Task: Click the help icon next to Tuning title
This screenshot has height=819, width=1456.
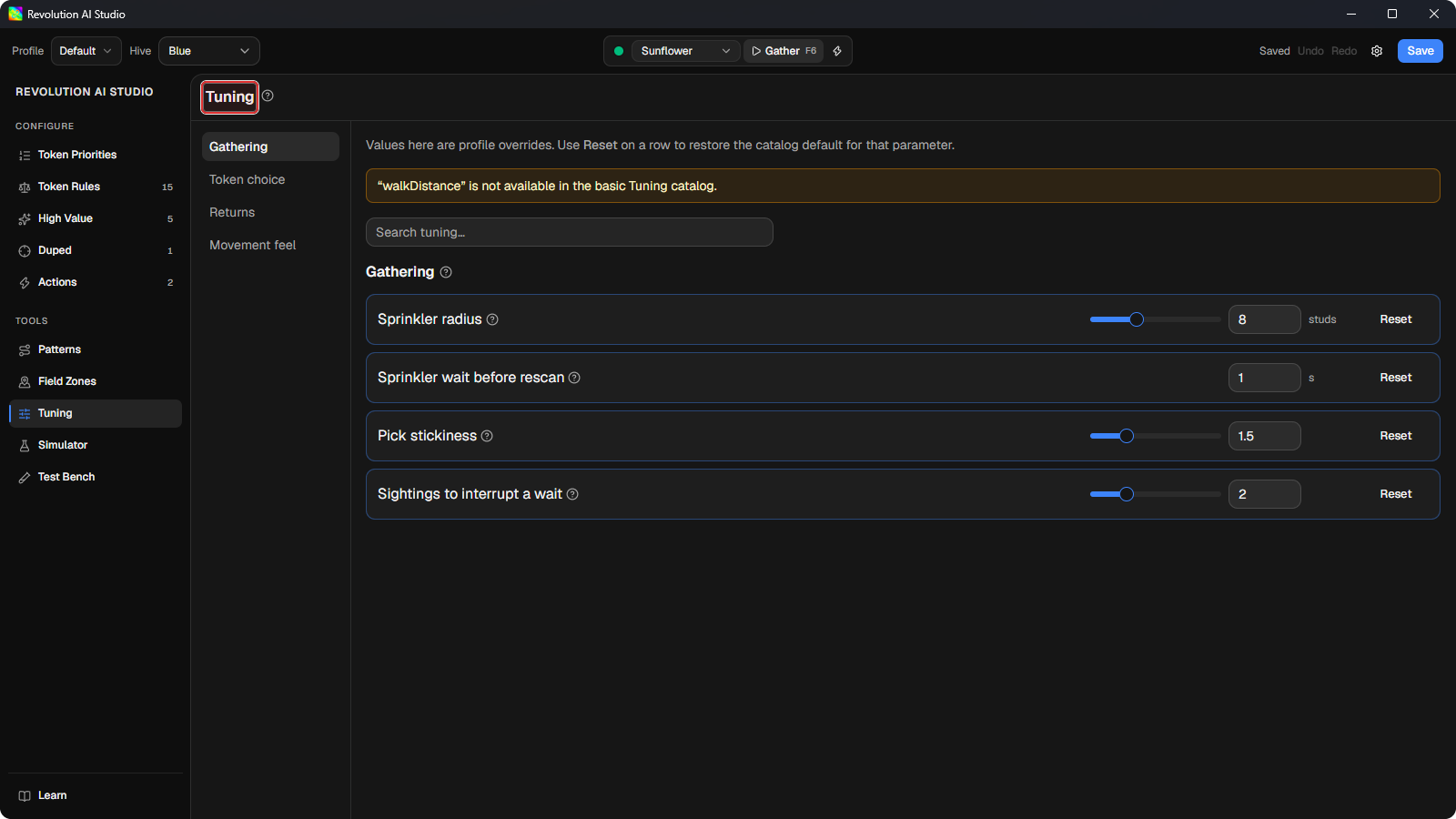Action: (268, 96)
